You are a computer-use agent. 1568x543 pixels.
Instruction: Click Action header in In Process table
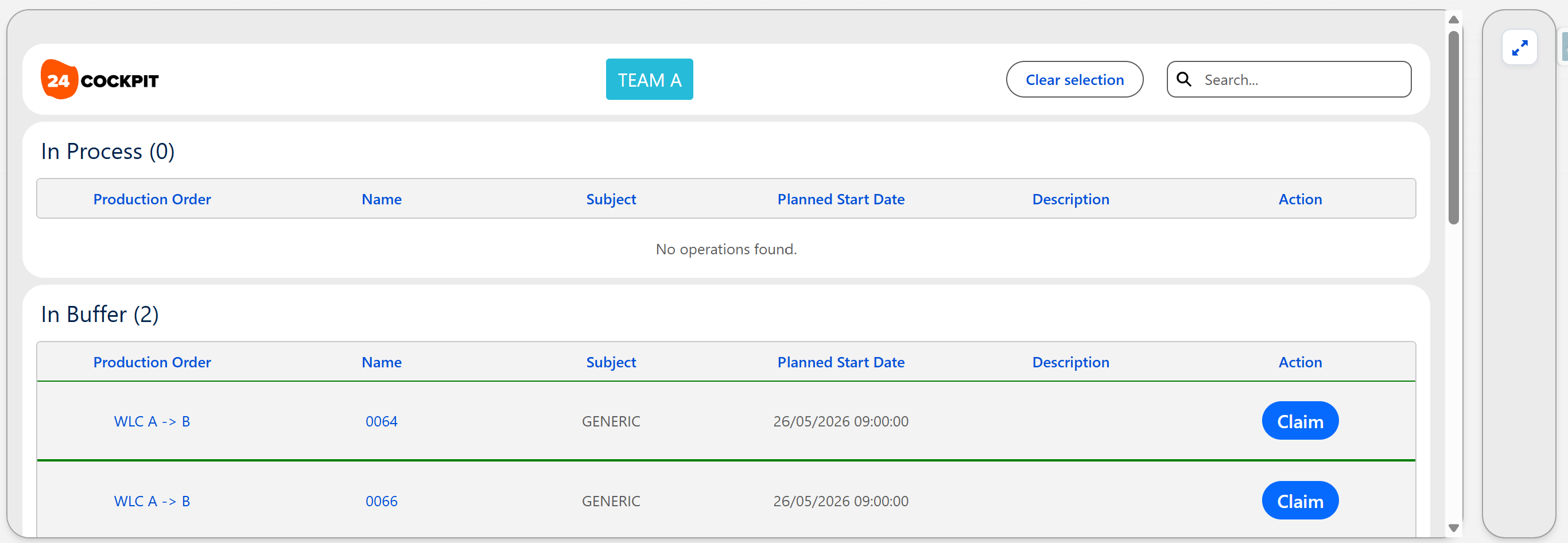point(1300,199)
